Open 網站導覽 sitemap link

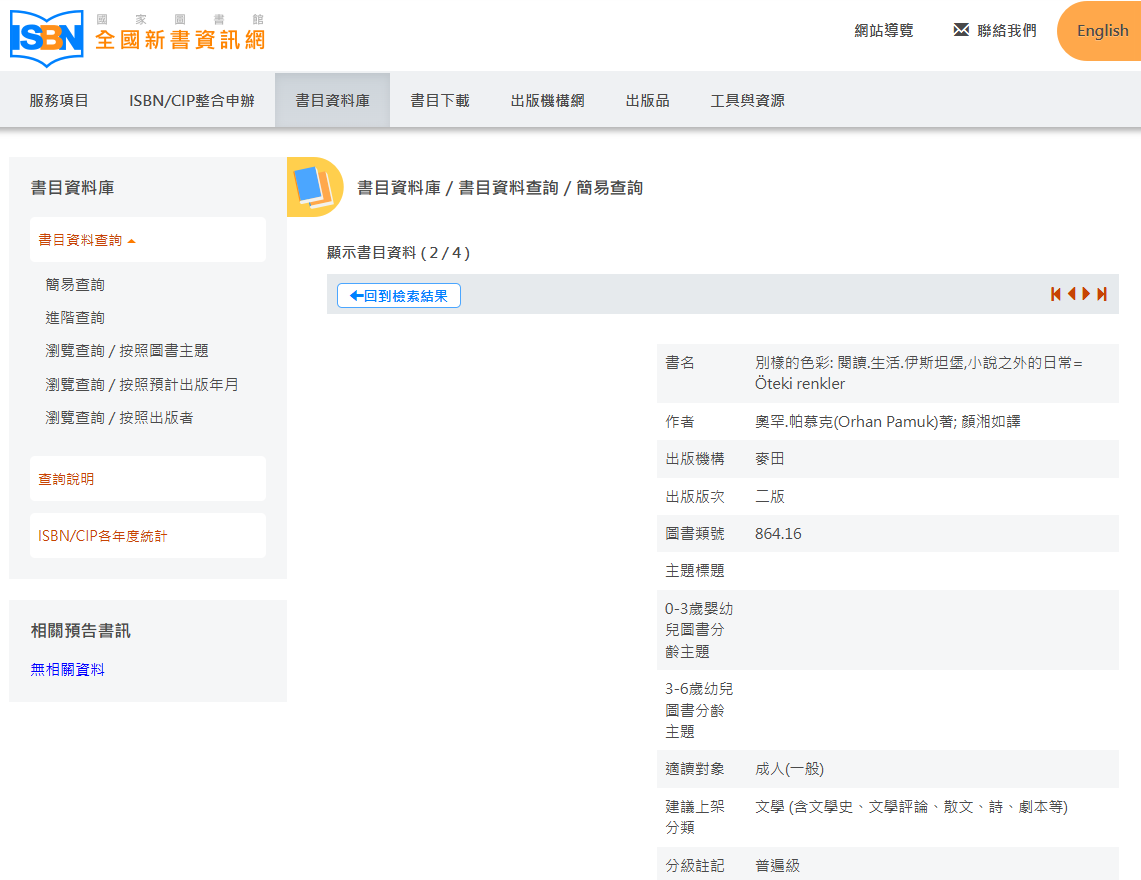(x=884, y=31)
